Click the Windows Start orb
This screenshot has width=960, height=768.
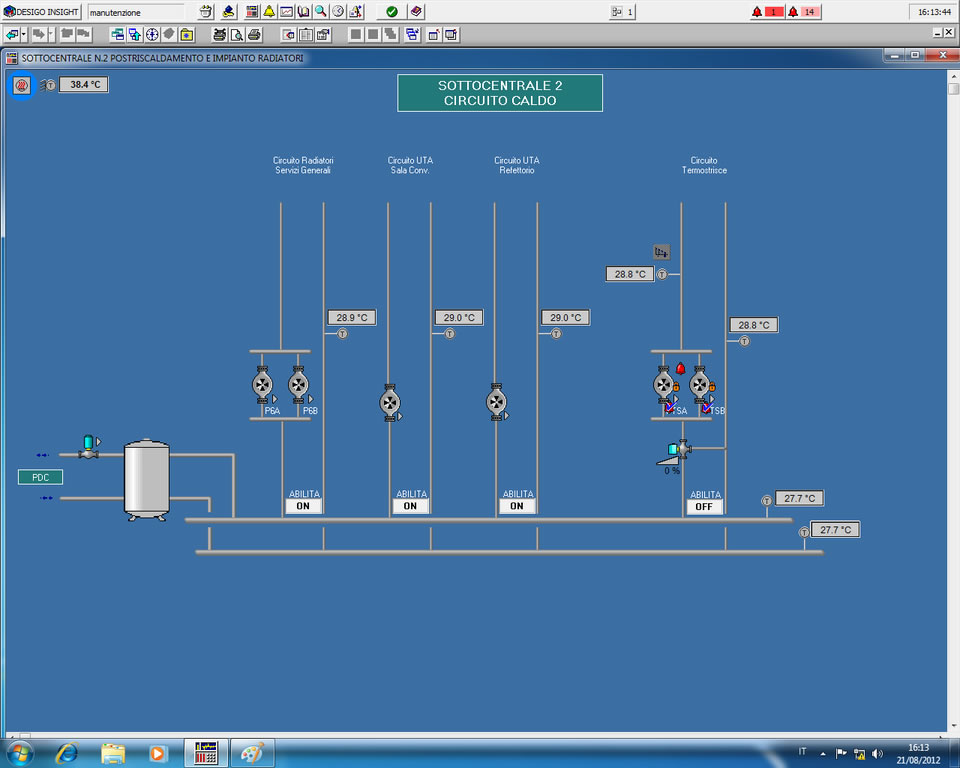point(20,753)
